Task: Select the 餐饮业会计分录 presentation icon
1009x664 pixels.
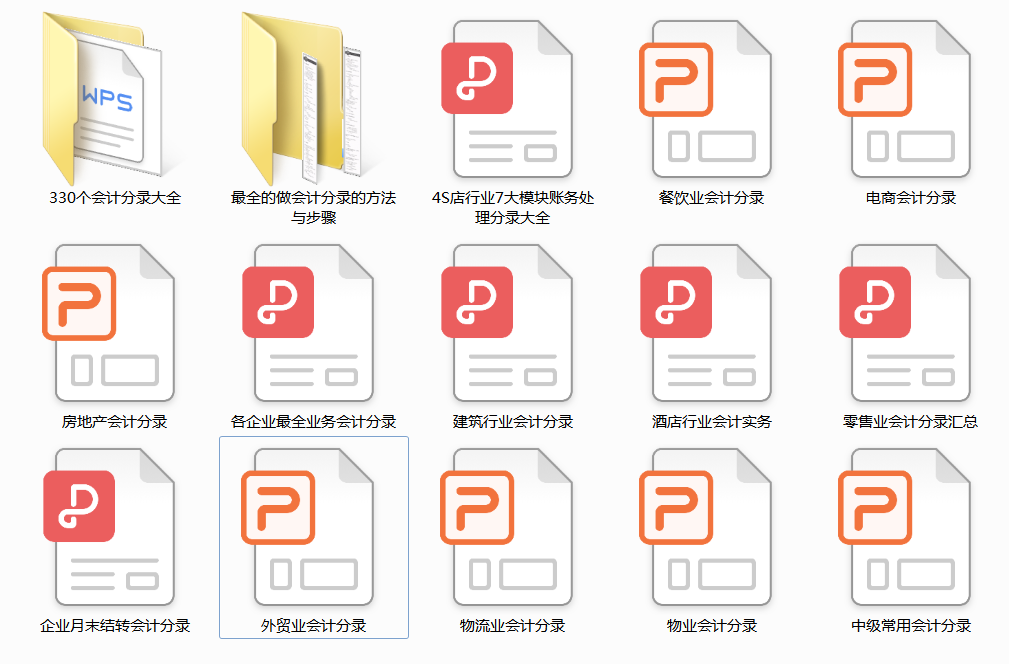Action: coord(706,99)
